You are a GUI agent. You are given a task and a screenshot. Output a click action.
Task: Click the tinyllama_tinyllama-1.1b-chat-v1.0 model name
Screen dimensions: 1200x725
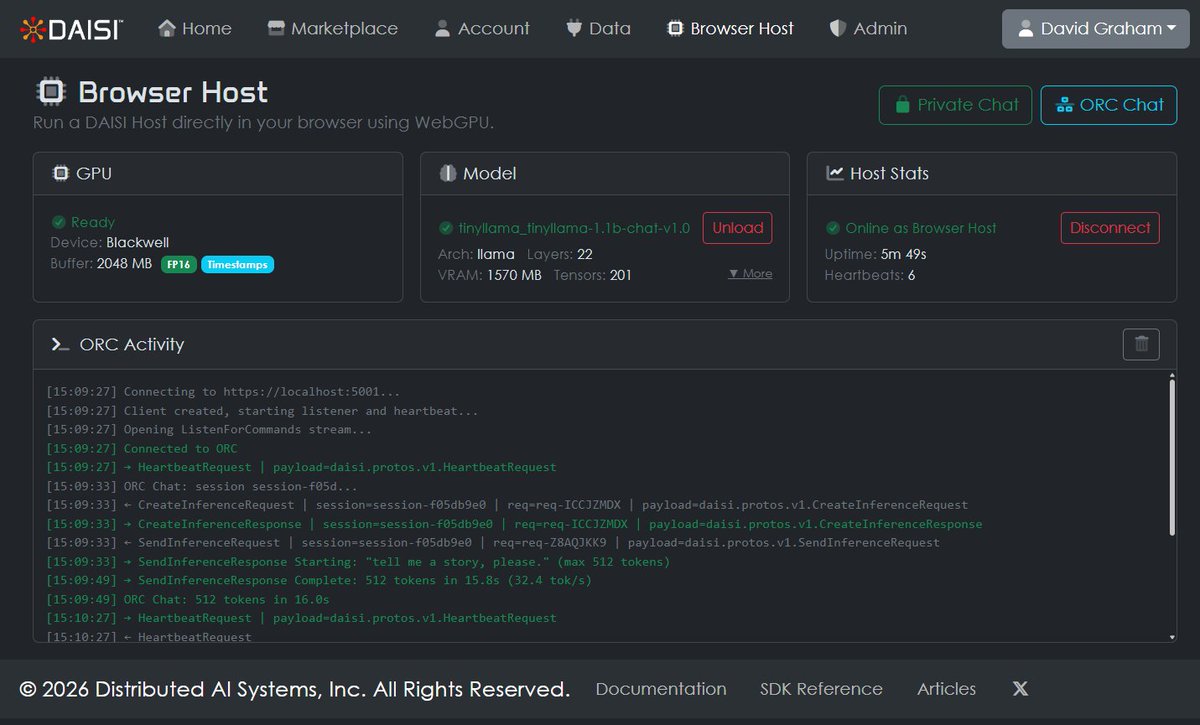[574, 228]
